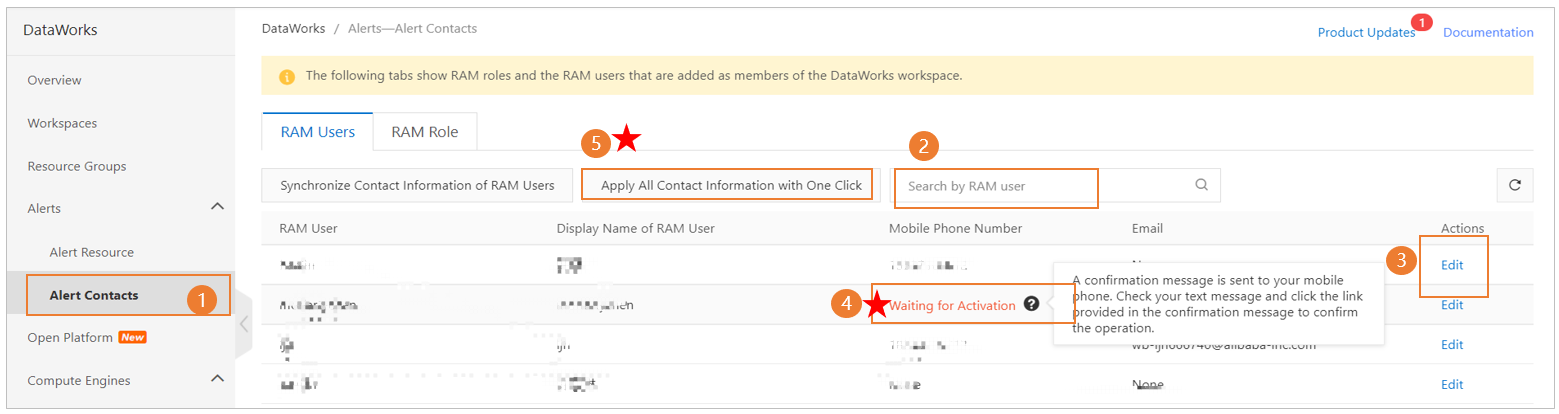This screenshot has height=414, width=1559.
Task: Click the help icon beside Waiting for Activation
Action: coord(1031,305)
